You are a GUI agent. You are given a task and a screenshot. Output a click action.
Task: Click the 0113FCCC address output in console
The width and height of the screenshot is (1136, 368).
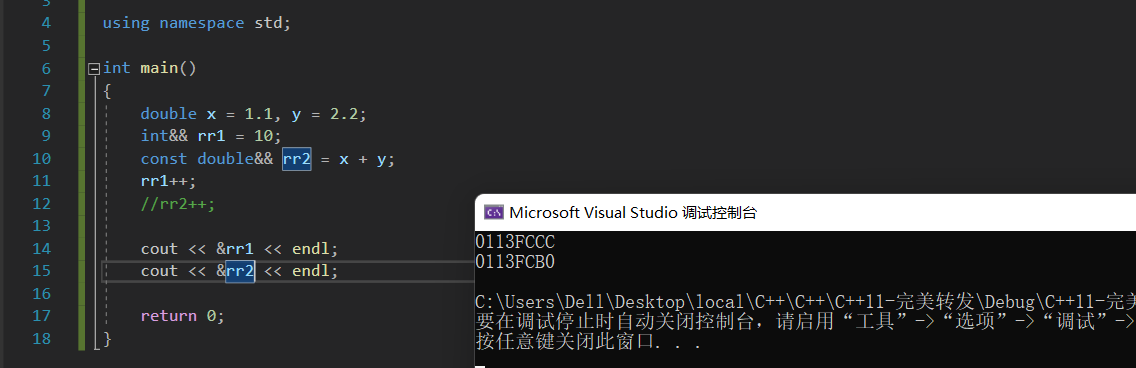pos(515,242)
